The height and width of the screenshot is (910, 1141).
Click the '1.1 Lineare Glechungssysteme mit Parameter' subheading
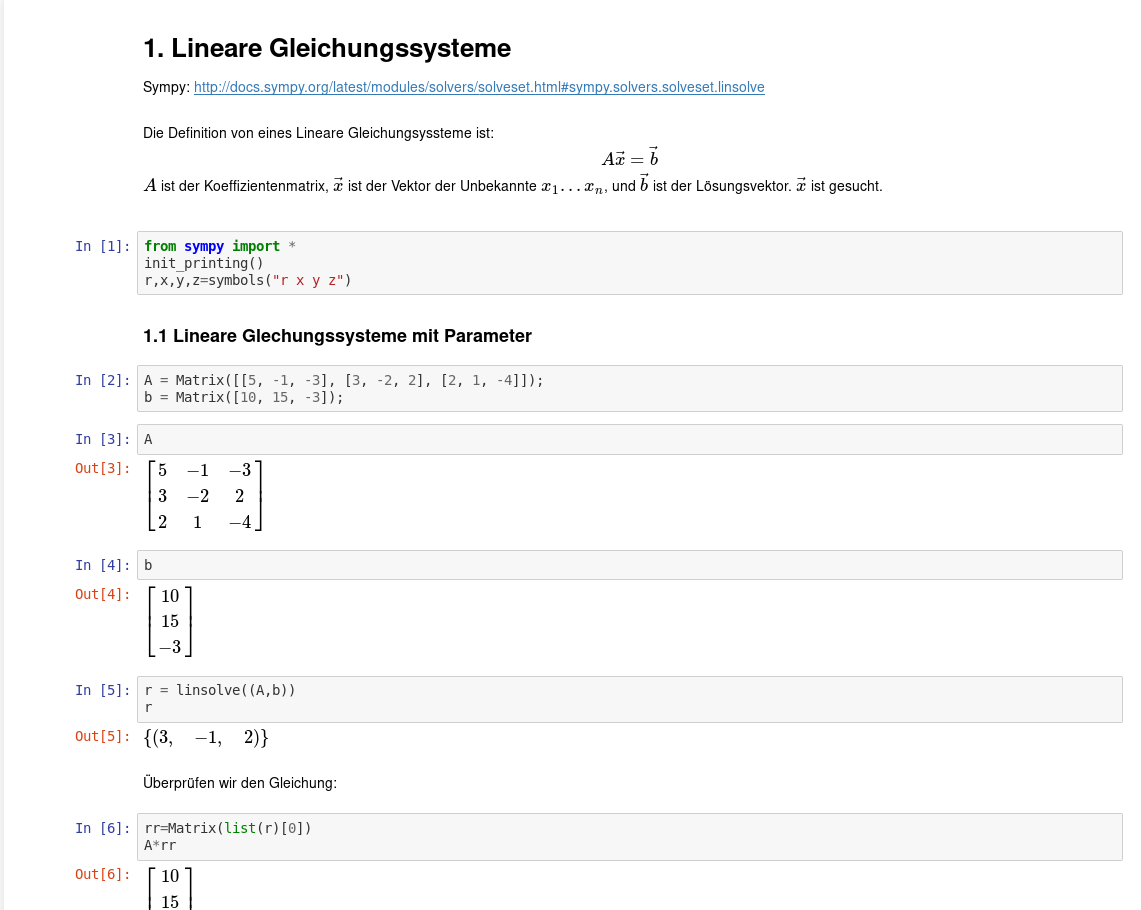point(337,336)
